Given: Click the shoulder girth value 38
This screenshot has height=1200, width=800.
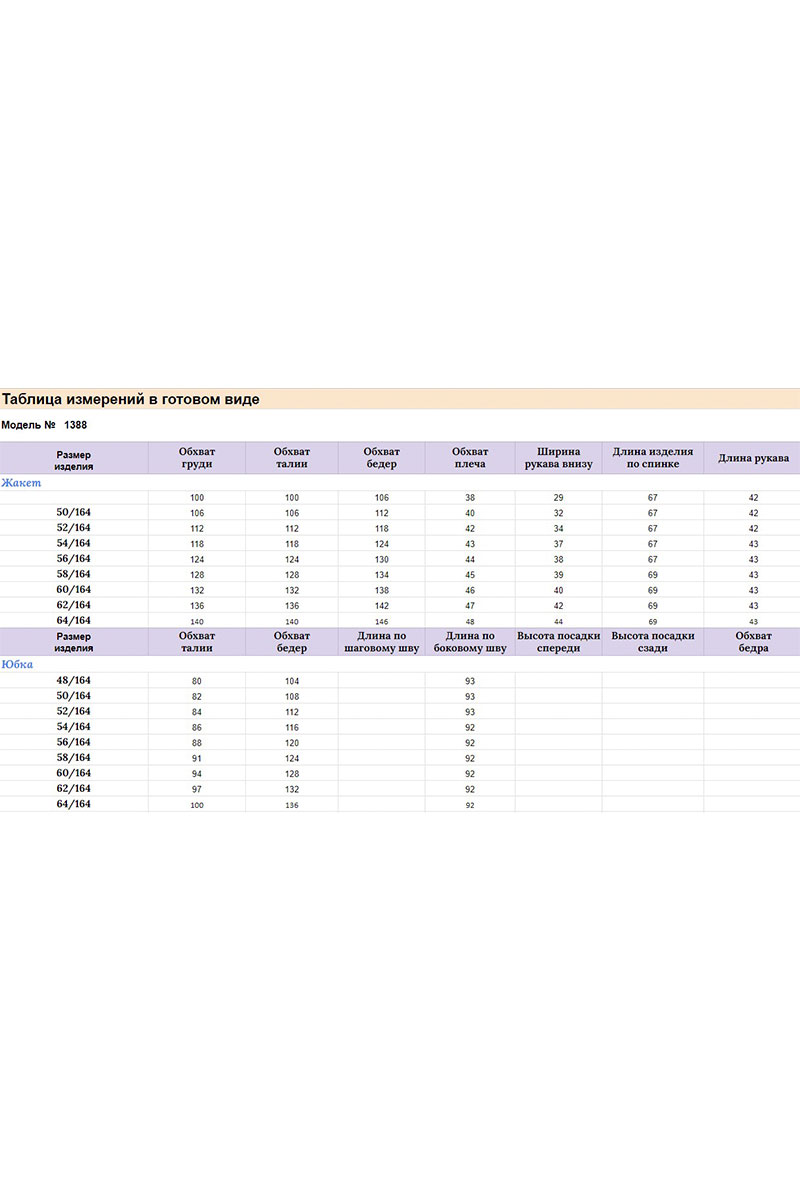Looking at the screenshot, I should 469,497.
